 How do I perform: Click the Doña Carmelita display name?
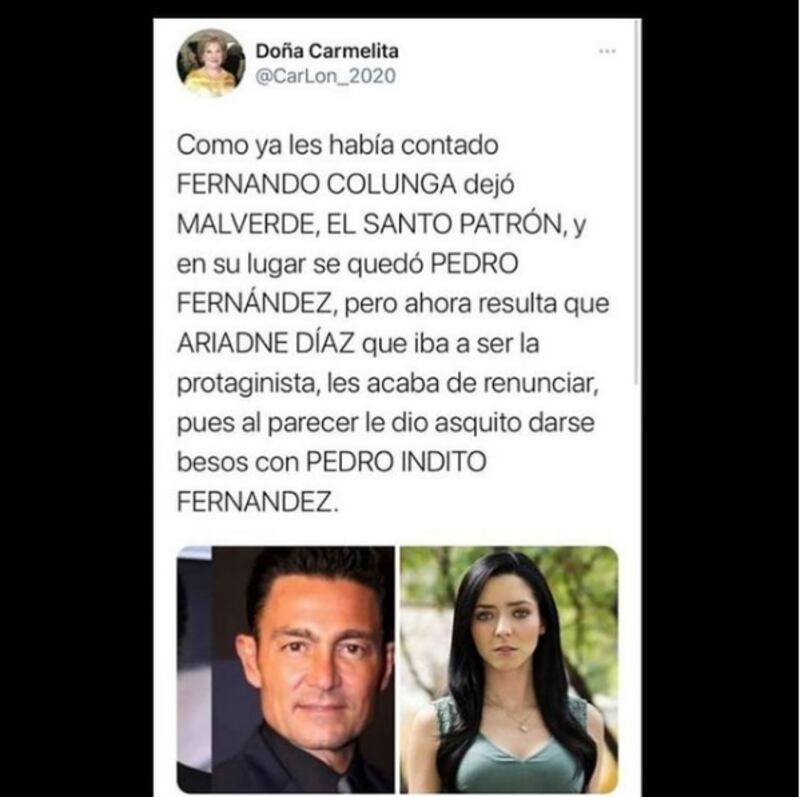pyautogui.click(x=327, y=51)
